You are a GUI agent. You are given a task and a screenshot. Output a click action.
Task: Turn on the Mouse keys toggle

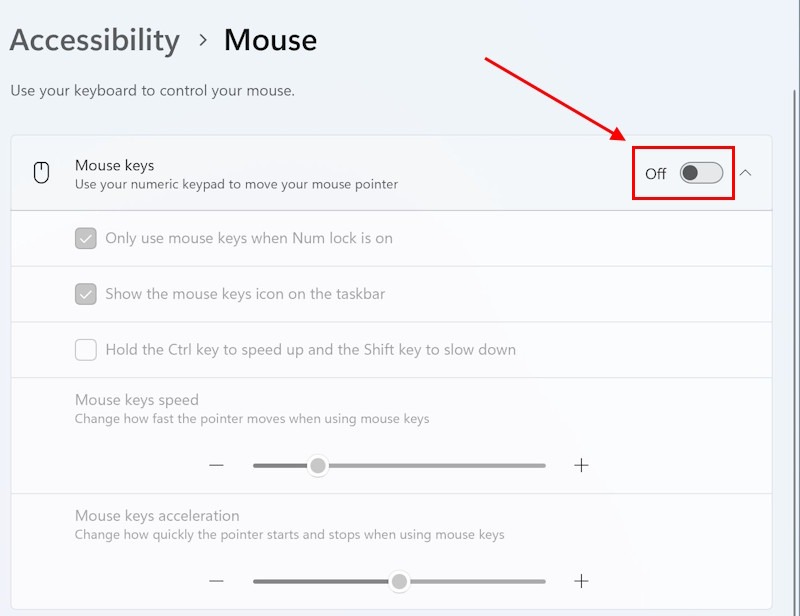tap(701, 173)
